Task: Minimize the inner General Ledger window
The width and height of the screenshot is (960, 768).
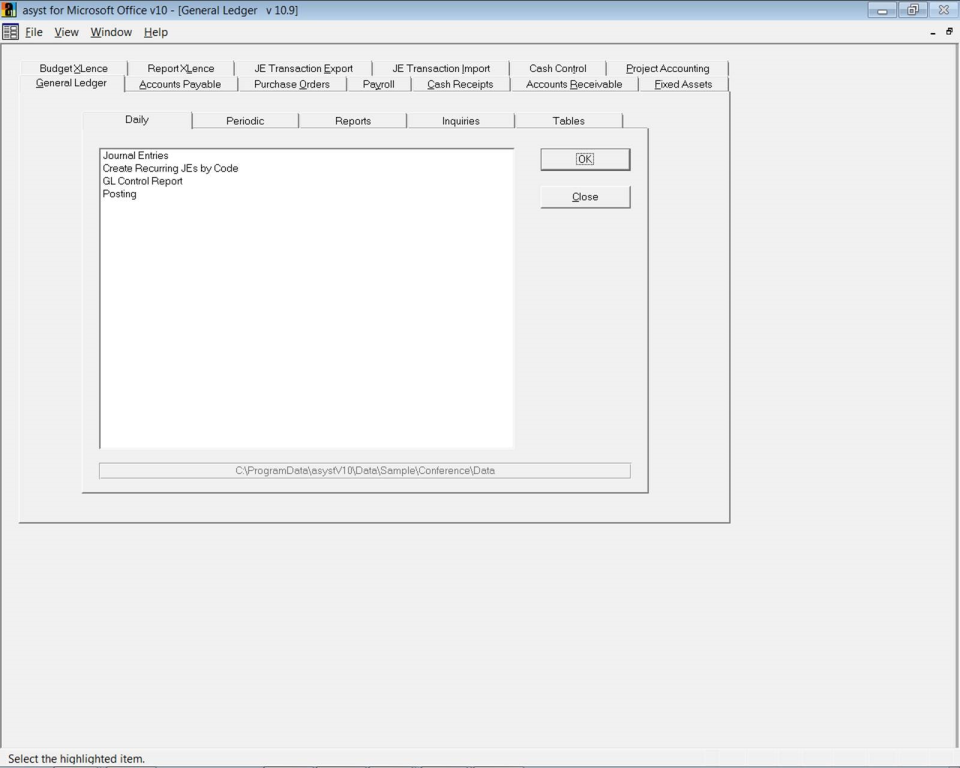Action: [932, 32]
